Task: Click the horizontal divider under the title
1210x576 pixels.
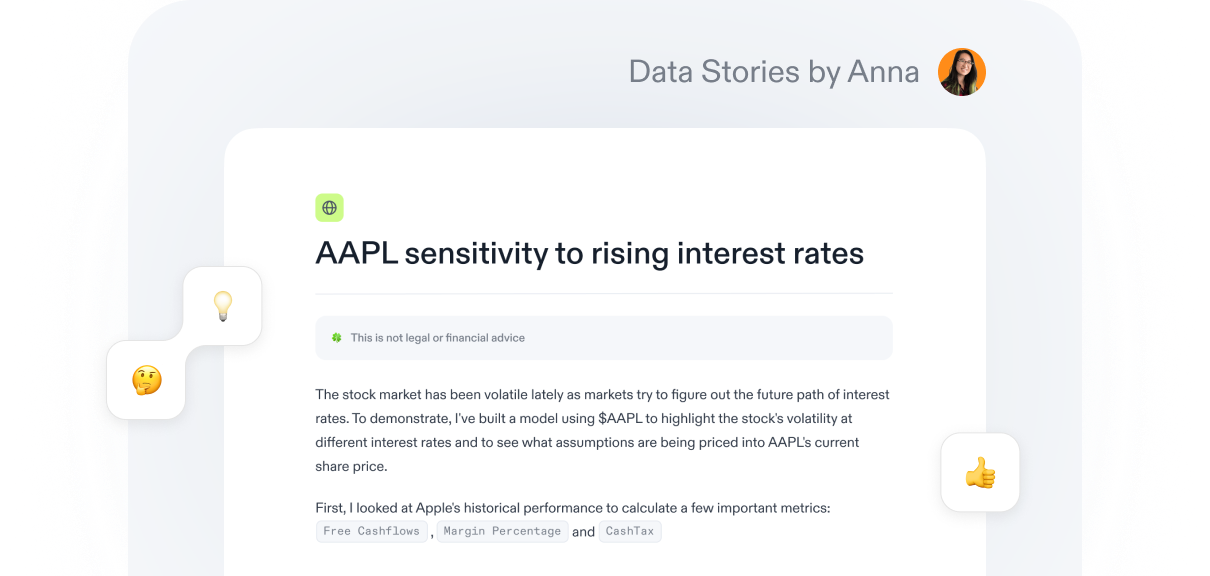Action: click(604, 294)
